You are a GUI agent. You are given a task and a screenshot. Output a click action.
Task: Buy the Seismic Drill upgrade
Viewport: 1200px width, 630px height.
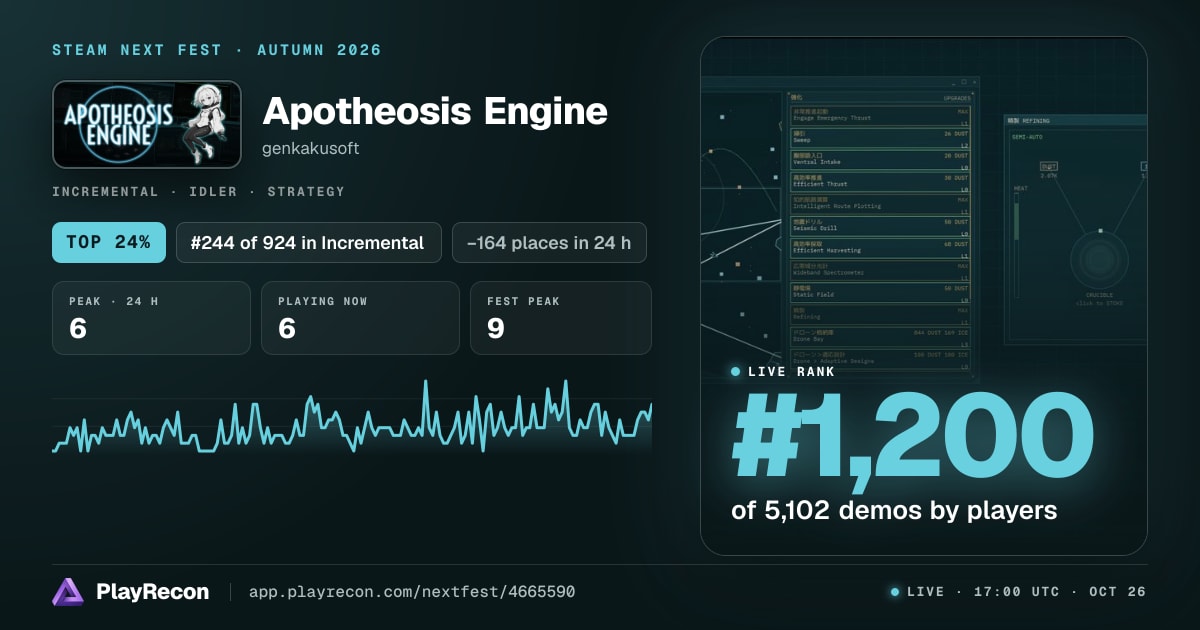point(880,226)
